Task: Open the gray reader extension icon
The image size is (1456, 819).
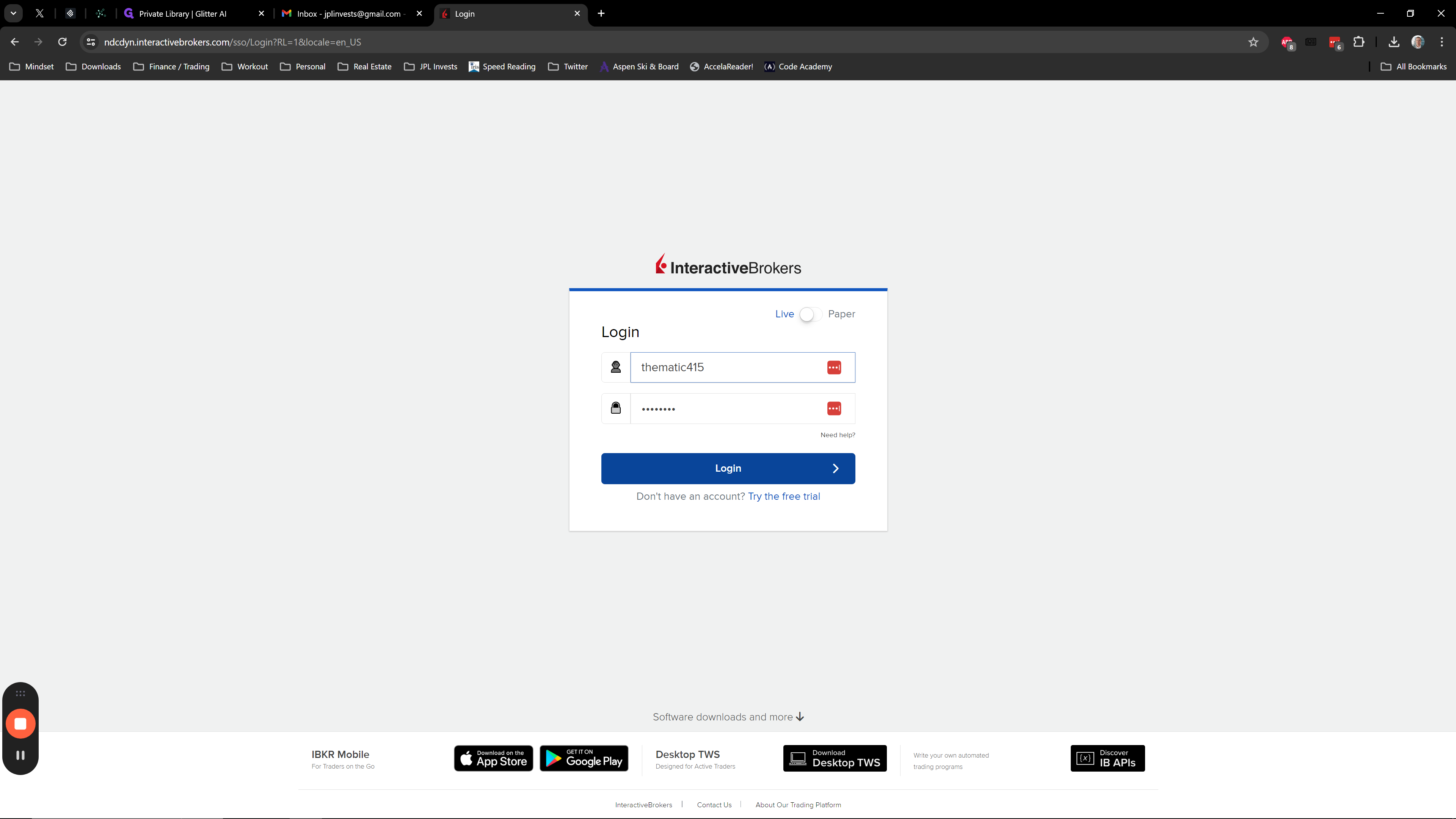Action: tap(1311, 42)
